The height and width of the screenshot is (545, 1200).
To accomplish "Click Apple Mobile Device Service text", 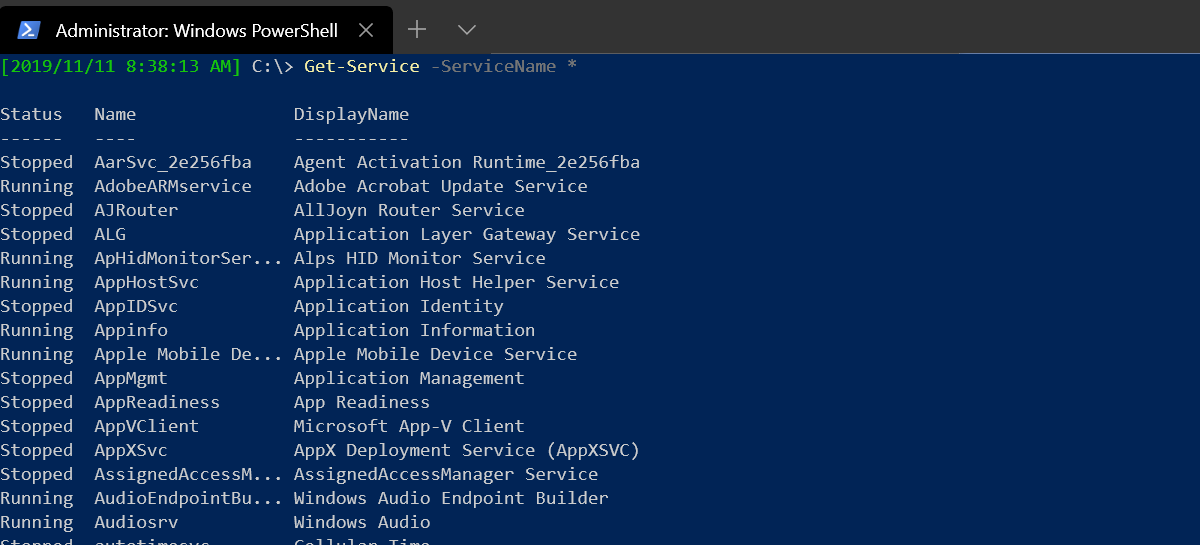I will pos(435,354).
